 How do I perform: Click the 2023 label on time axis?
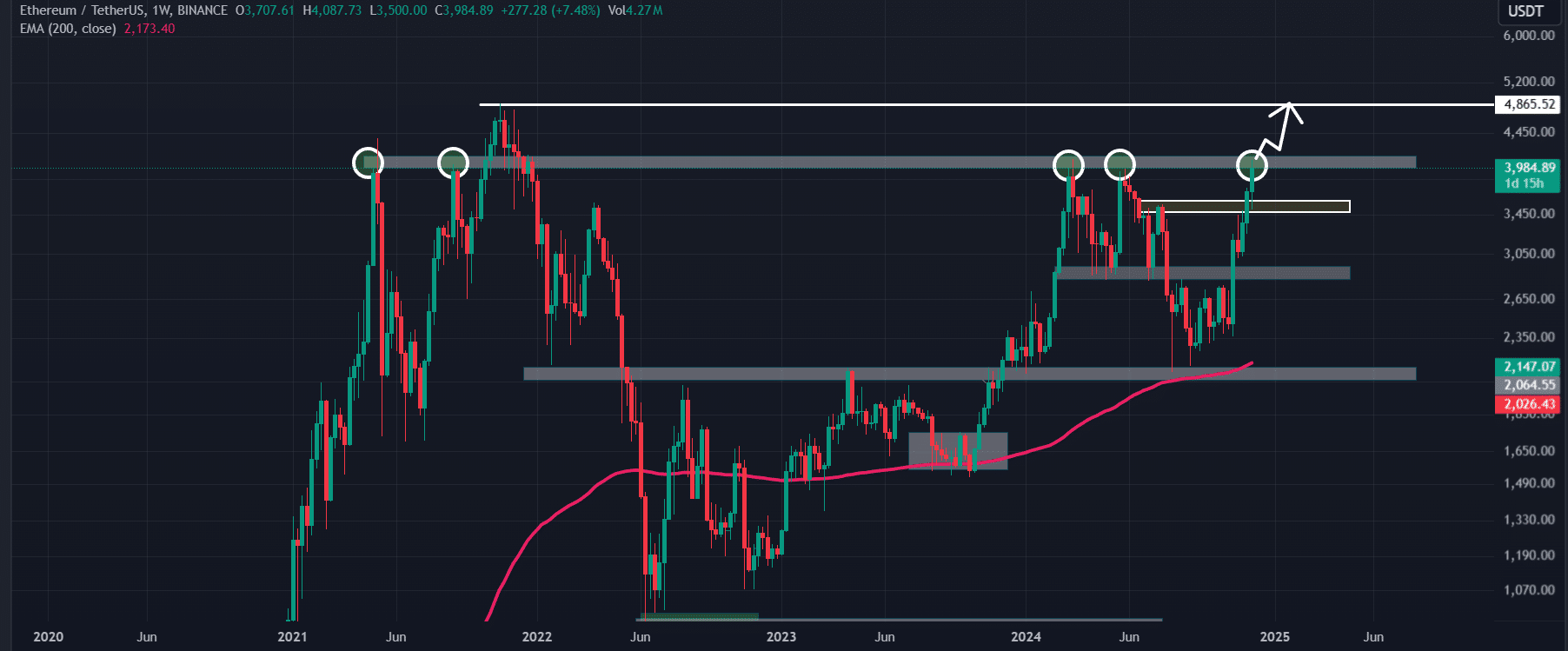click(x=781, y=637)
